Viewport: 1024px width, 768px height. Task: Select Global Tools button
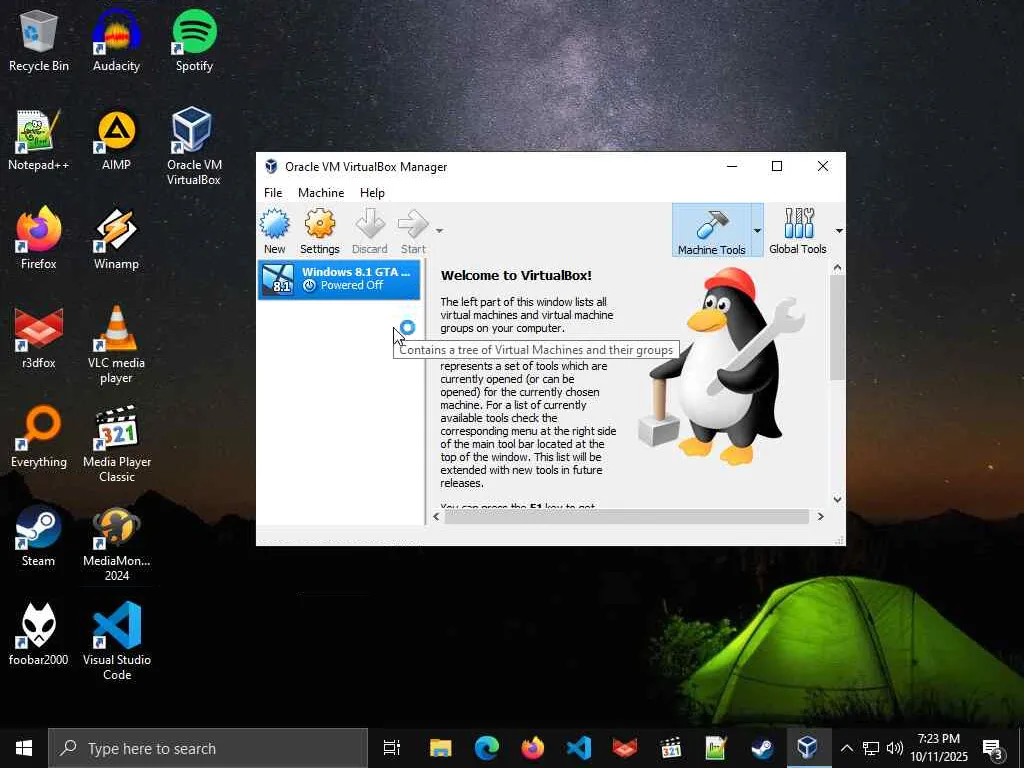pyautogui.click(x=797, y=230)
